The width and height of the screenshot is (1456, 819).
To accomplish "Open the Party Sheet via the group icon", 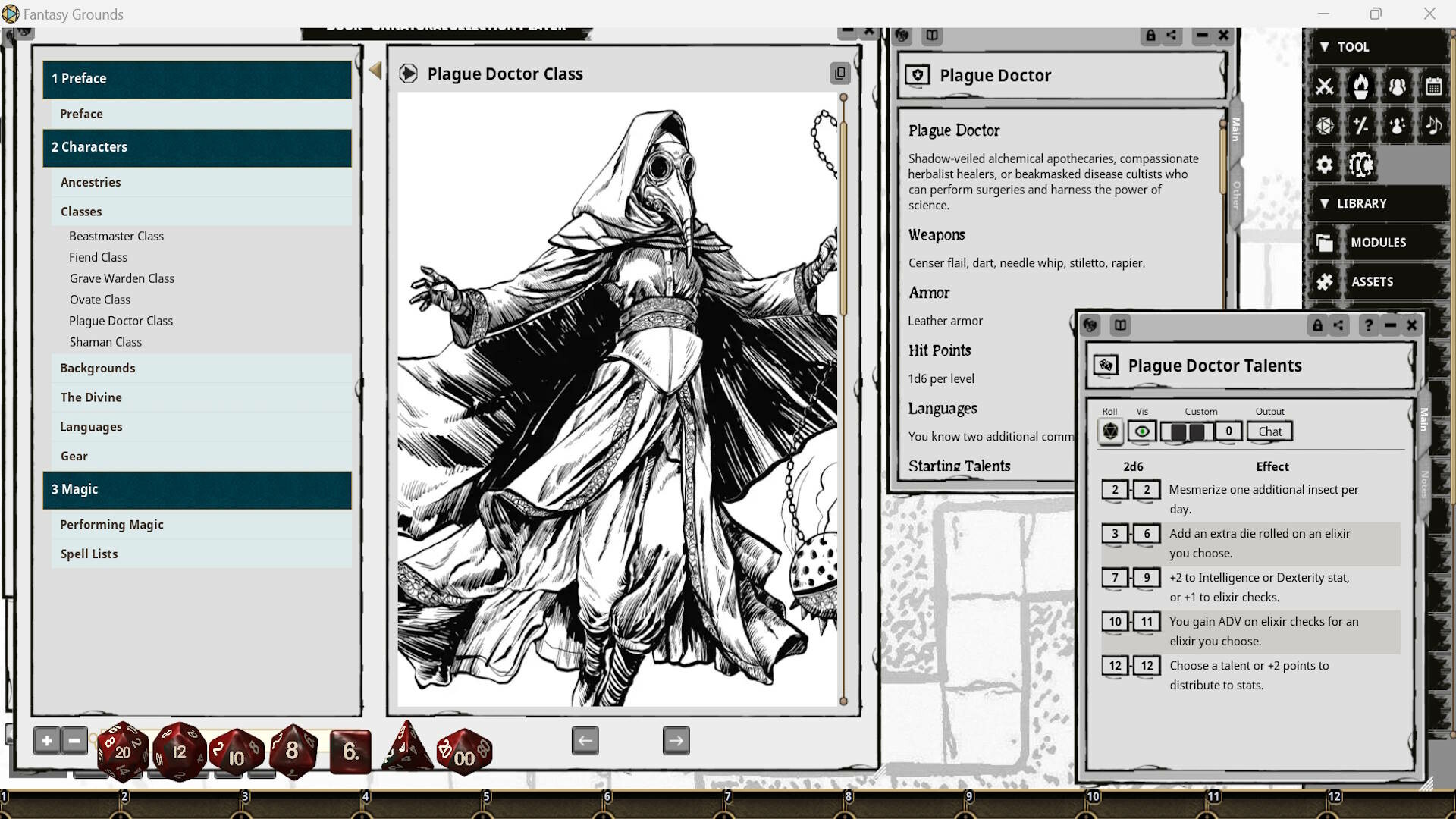I will pos(1398,86).
